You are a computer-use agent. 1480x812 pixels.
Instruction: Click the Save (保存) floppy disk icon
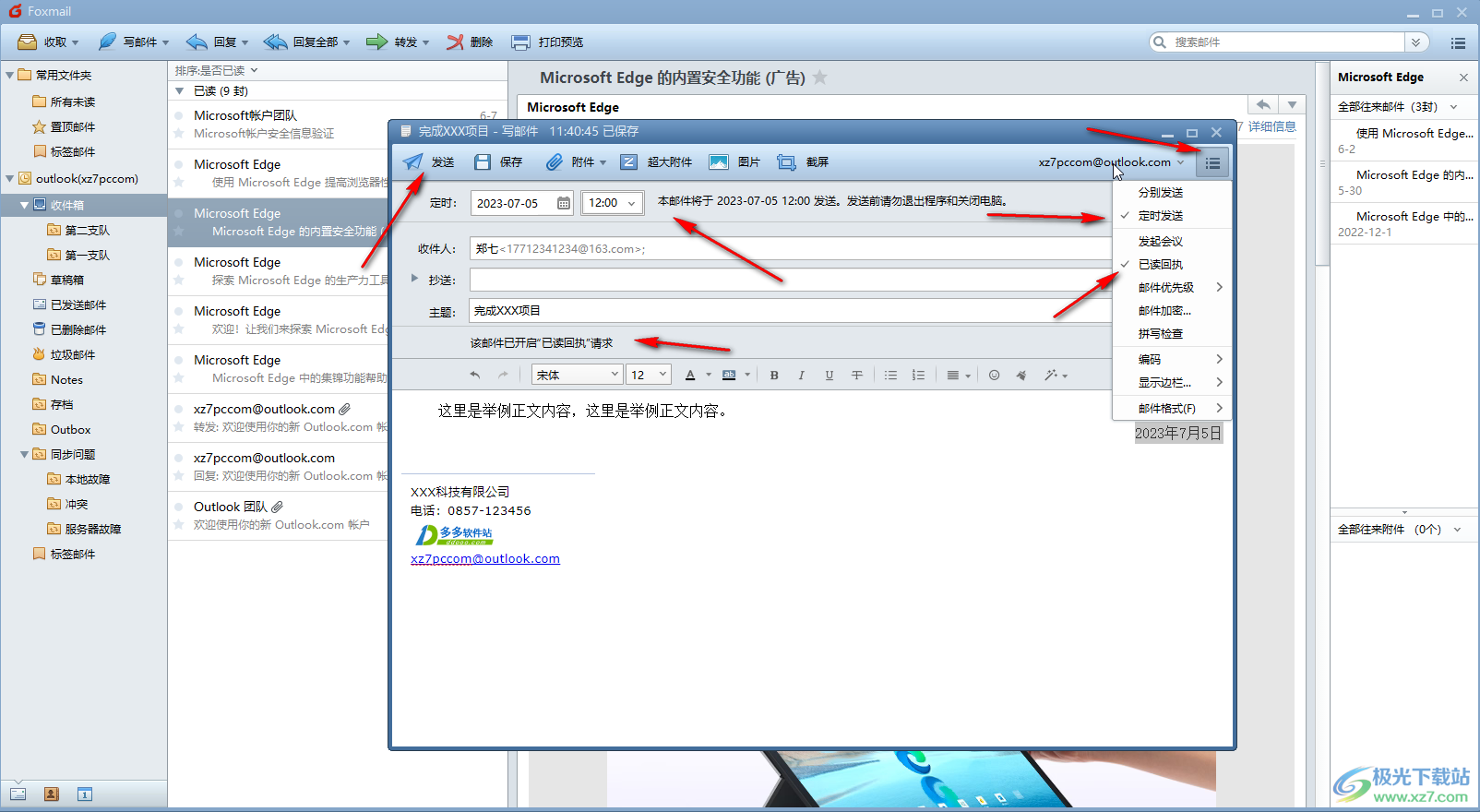coord(483,162)
